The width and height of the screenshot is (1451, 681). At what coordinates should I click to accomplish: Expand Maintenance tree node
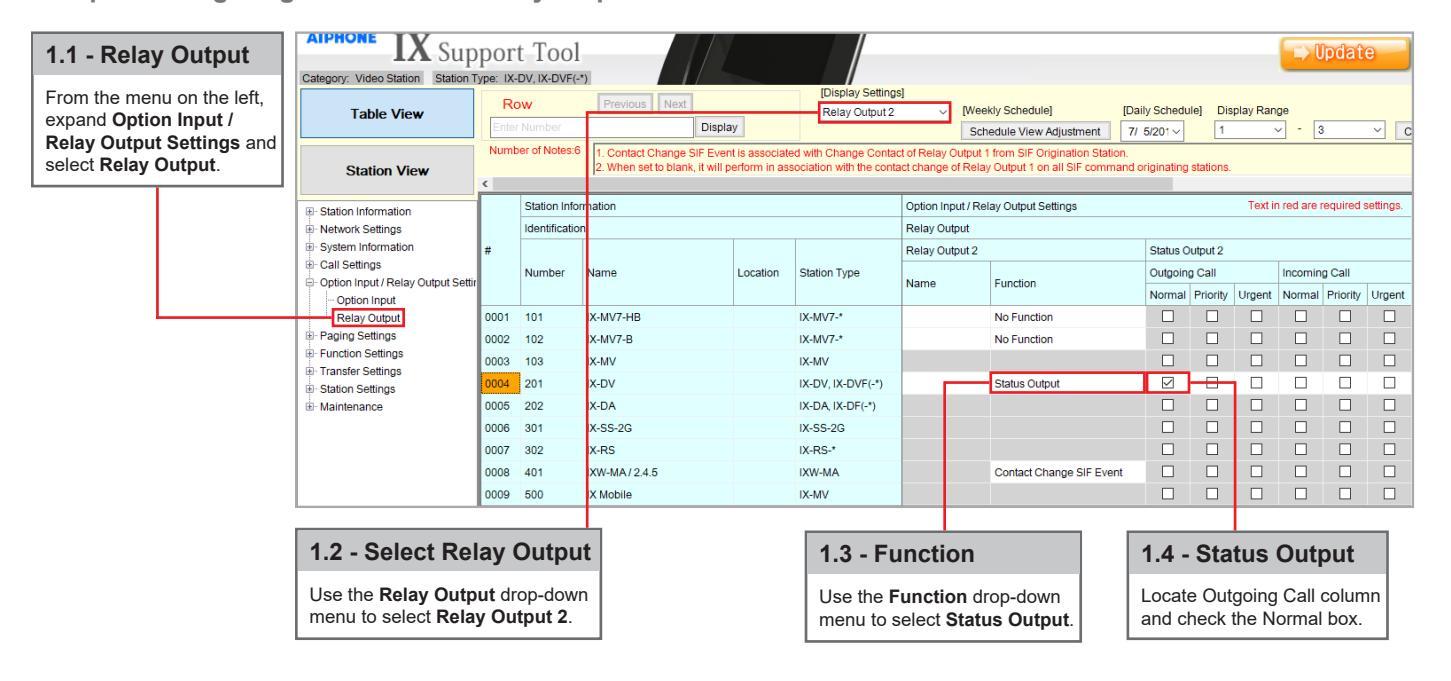click(311, 406)
